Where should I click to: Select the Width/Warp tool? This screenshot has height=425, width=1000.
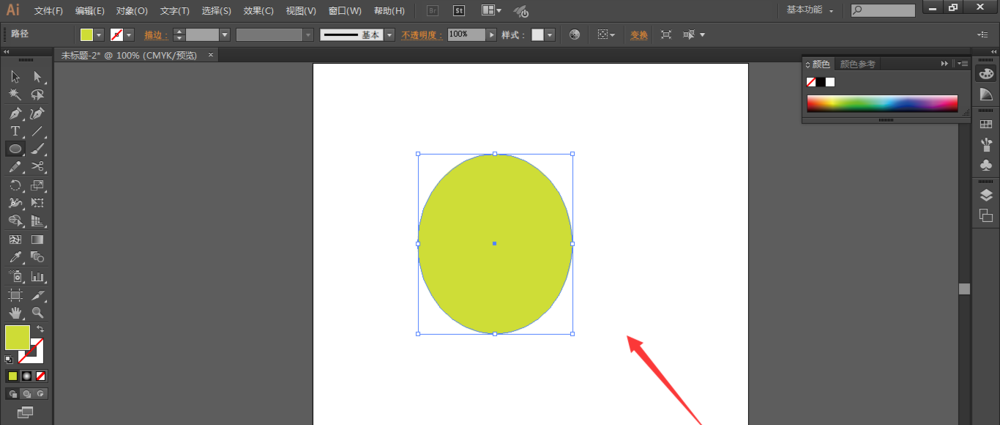(16, 203)
